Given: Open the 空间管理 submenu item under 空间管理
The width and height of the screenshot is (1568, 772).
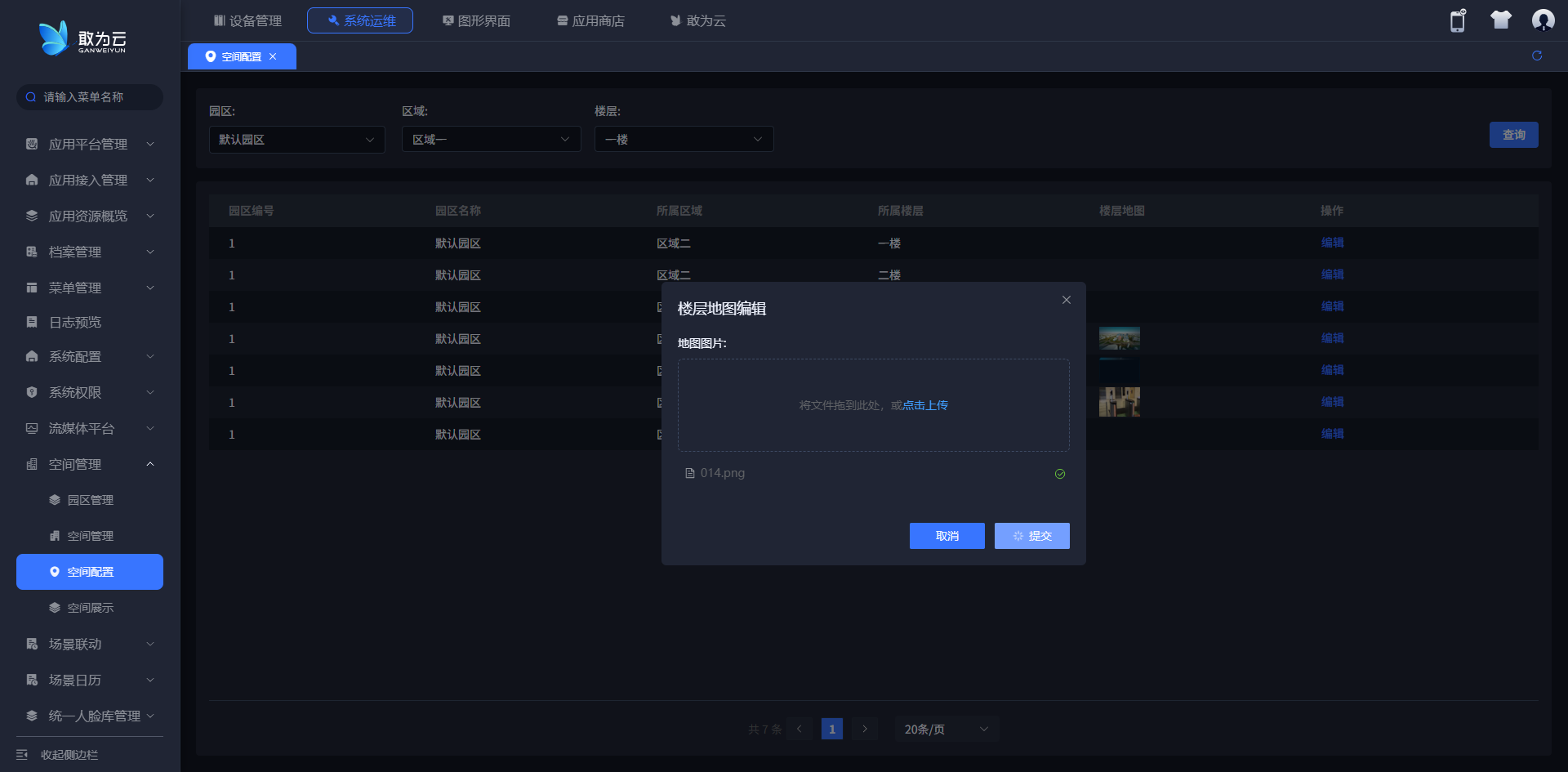Looking at the screenshot, I should point(90,536).
